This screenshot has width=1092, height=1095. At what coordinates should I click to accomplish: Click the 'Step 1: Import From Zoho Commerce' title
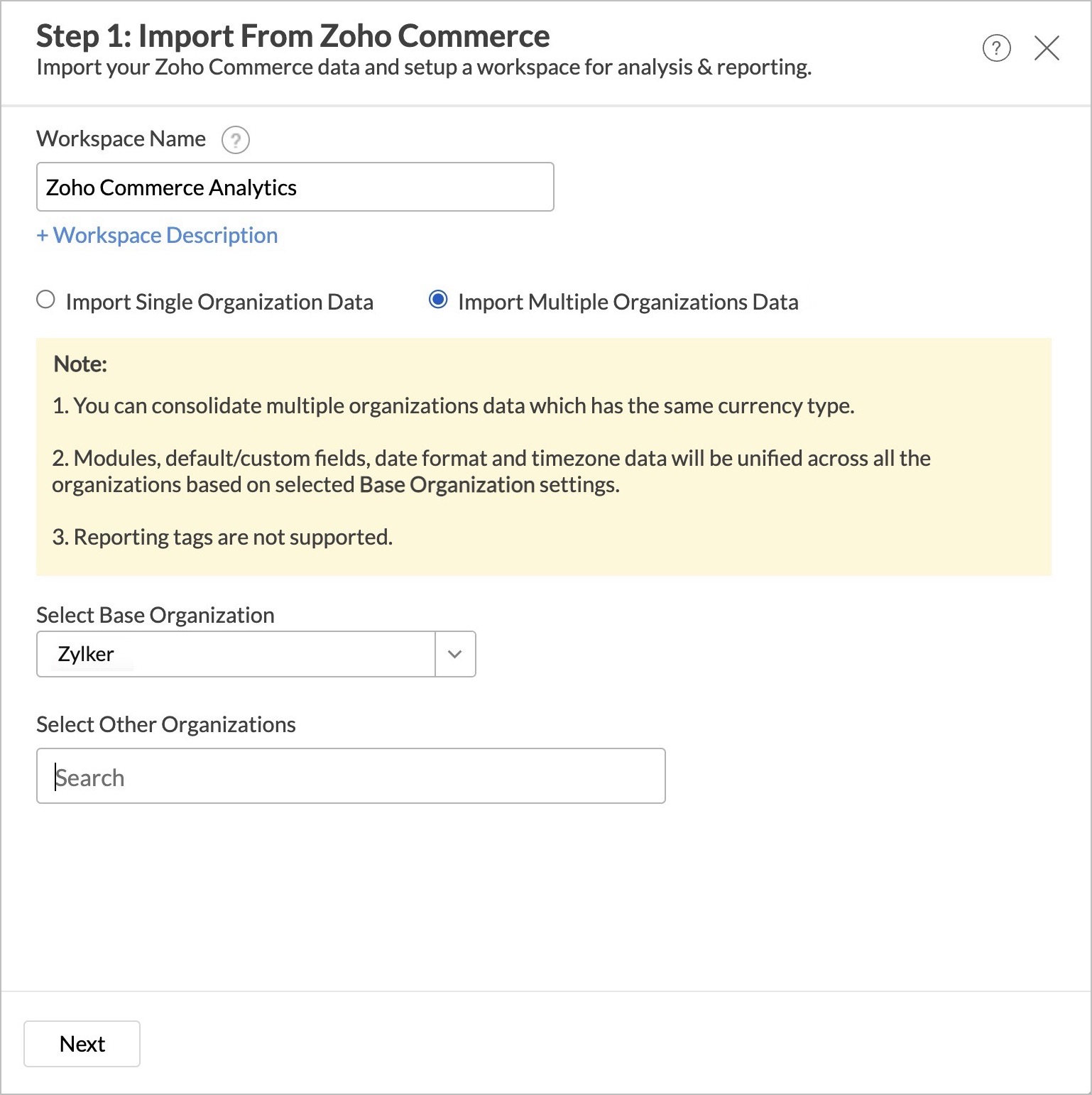293,36
